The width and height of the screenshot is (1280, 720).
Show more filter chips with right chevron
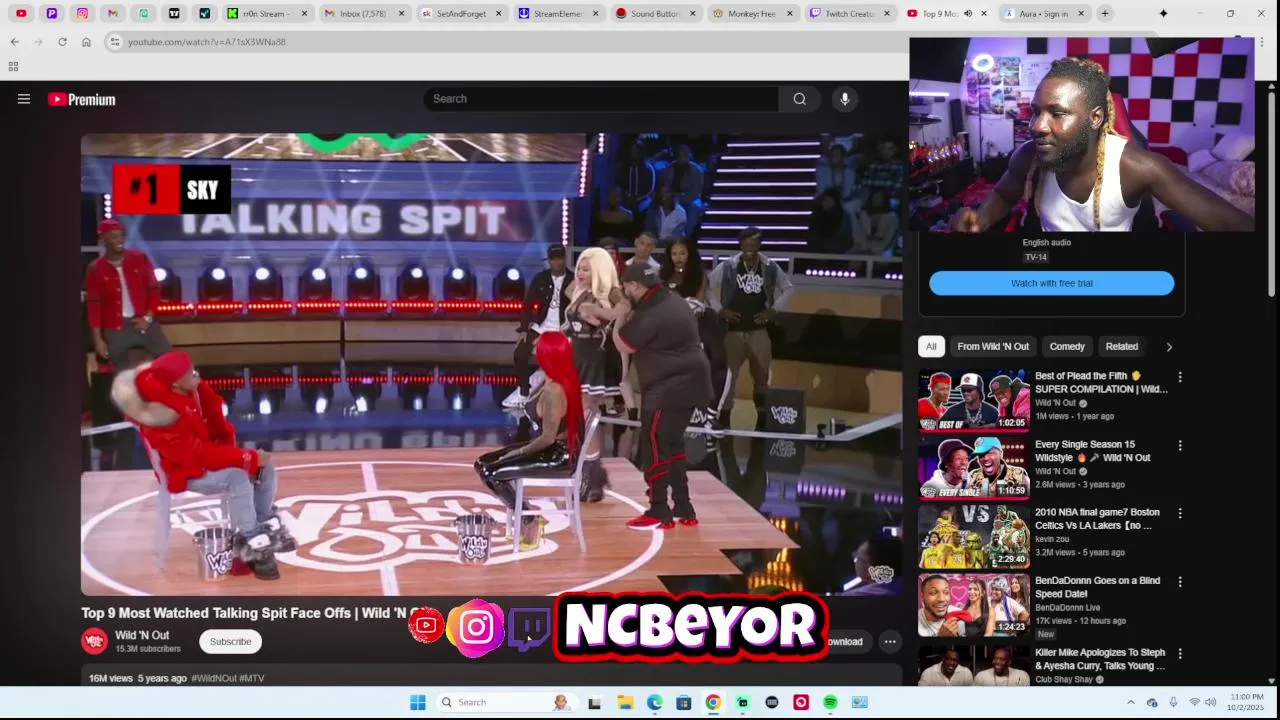click(x=1169, y=347)
